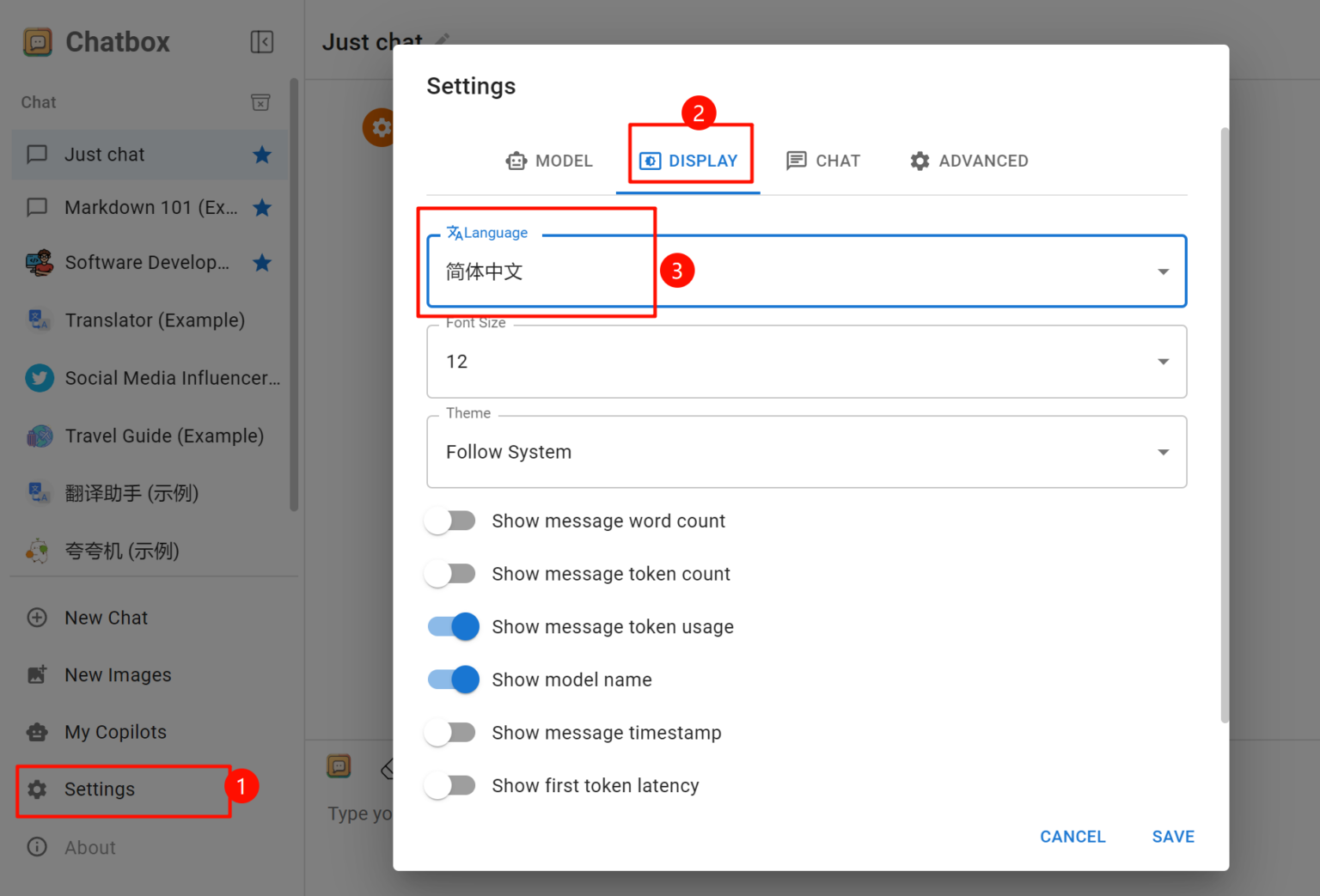
Task: Go to the Advanced settings tab
Action: pyautogui.click(x=969, y=161)
